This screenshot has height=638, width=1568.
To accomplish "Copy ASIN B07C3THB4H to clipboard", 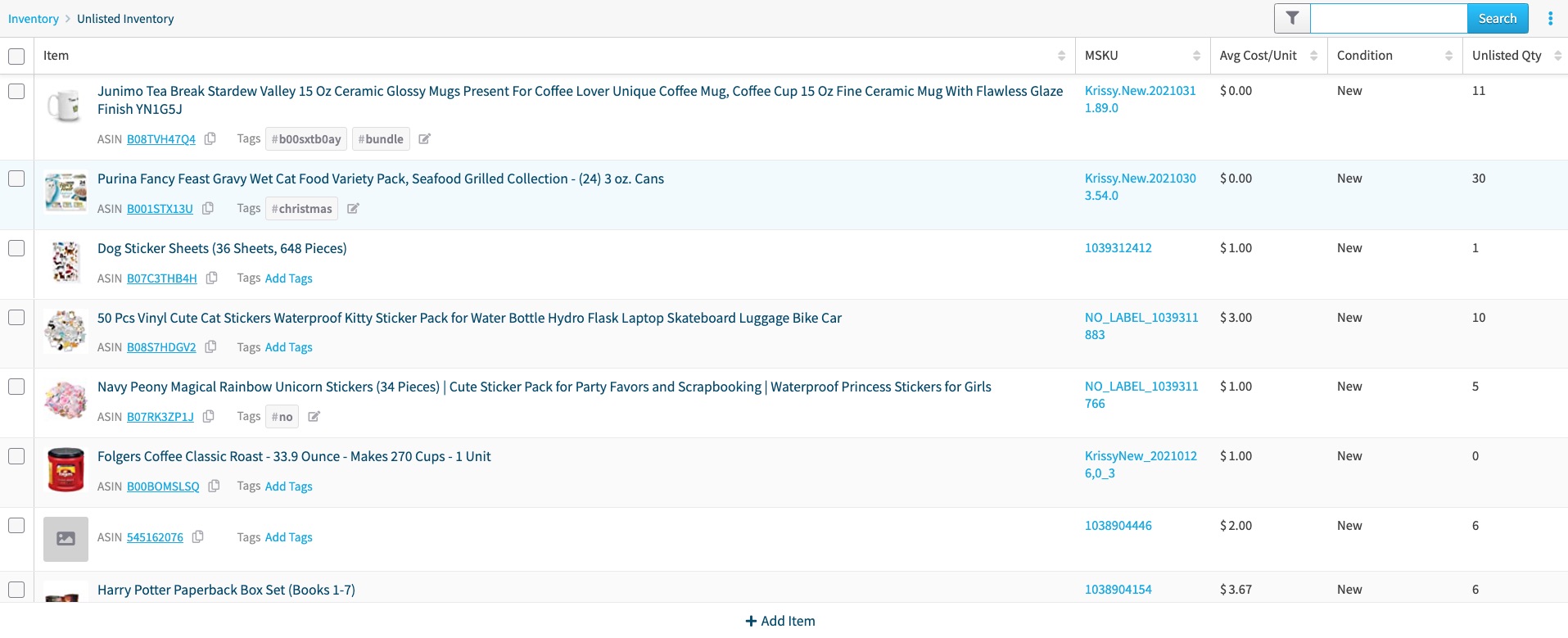I will [212, 278].
